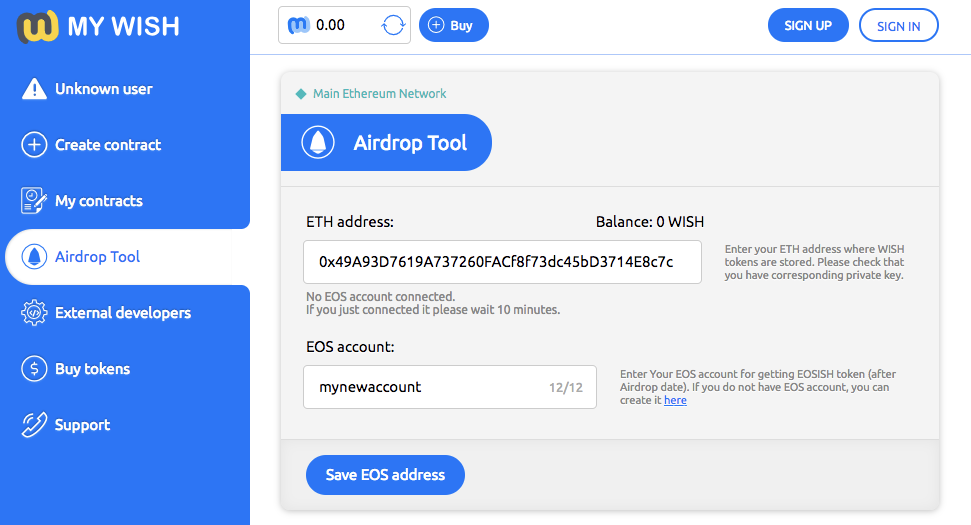Select Airdrop Tool in sidebar
The width and height of the screenshot is (971, 525).
[x=128, y=257]
